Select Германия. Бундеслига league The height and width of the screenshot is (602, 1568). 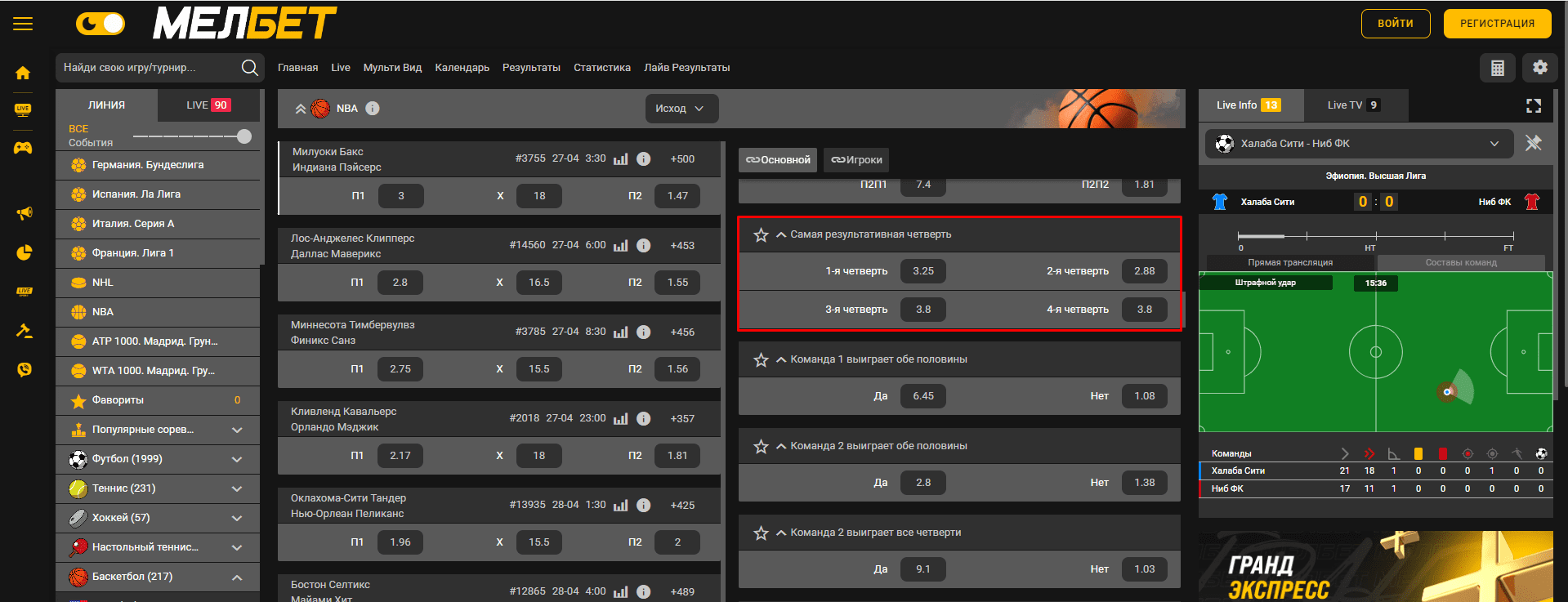point(158,165)
